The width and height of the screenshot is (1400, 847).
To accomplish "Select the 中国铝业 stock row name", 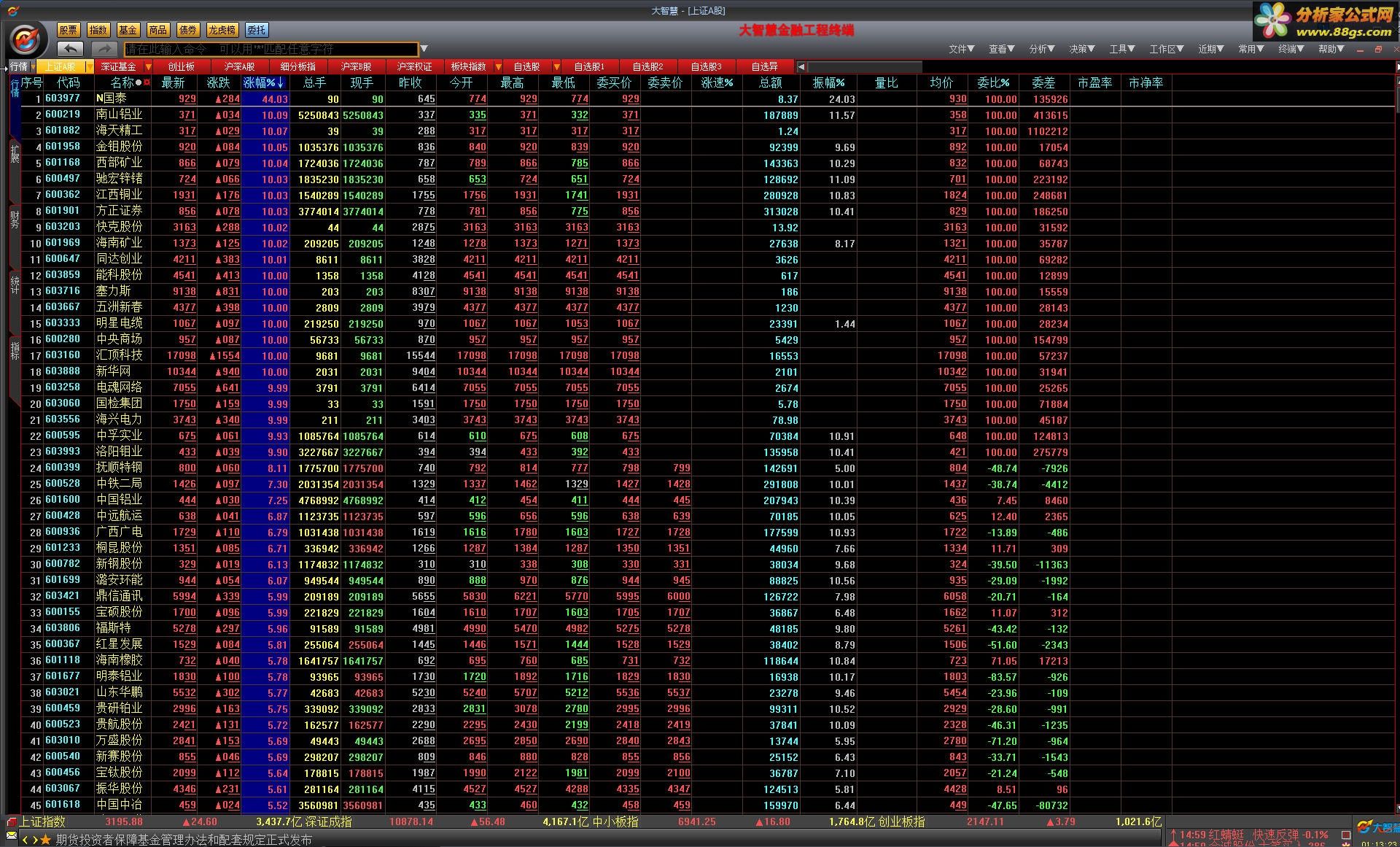I will pyautogui.click(x=120, y=500).
